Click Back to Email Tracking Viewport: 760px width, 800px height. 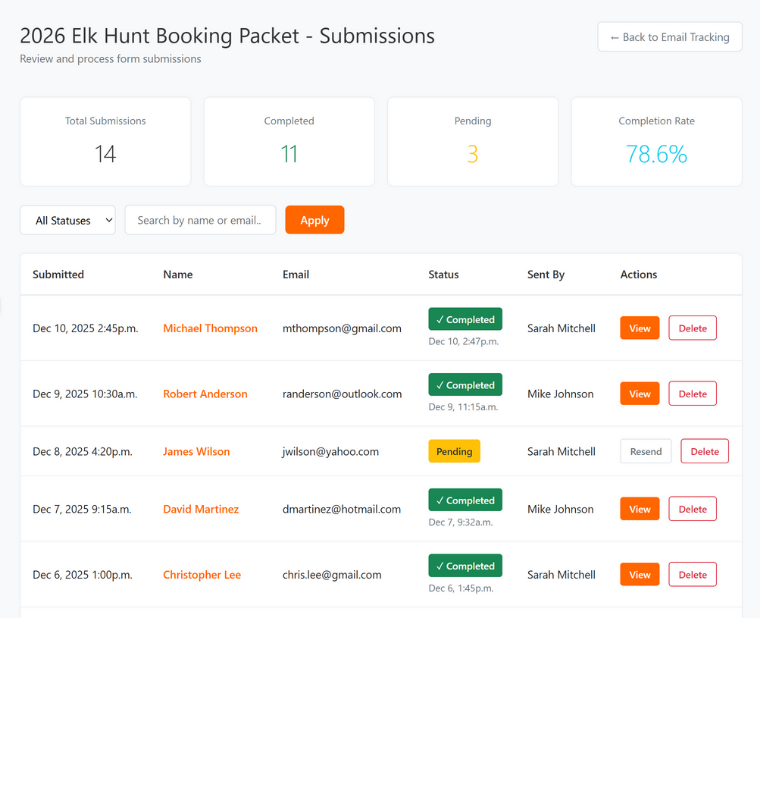tap(669, 36)
